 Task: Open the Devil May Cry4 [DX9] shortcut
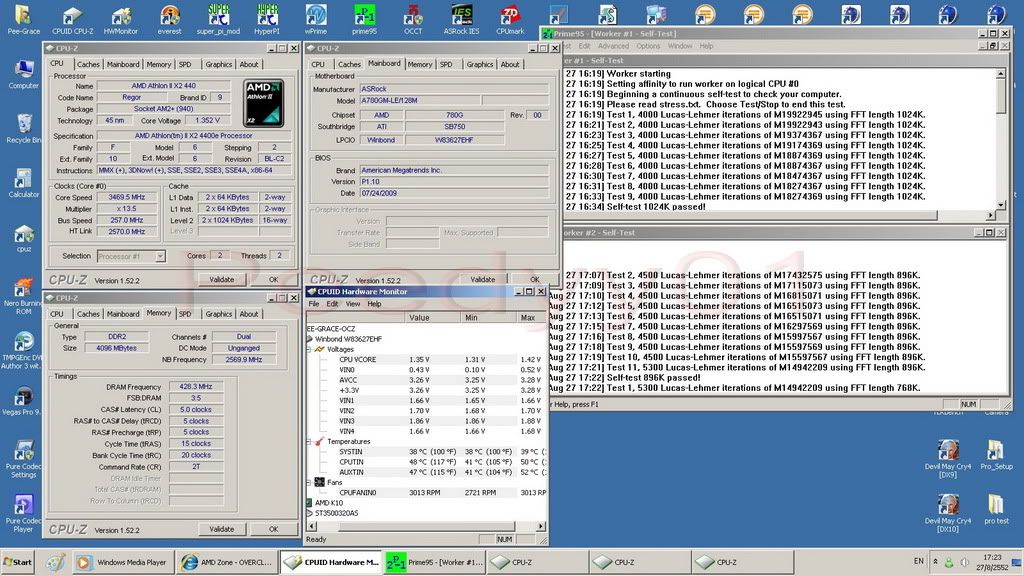click(948, 459)
